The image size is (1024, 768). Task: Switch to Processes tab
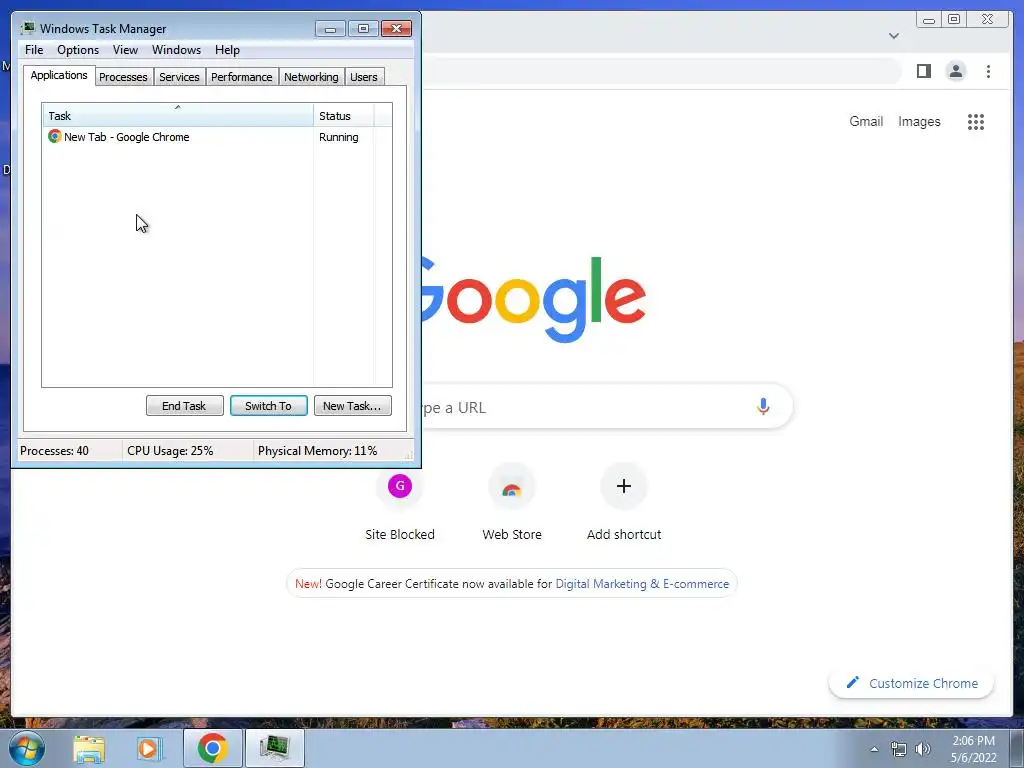(123, 77)
